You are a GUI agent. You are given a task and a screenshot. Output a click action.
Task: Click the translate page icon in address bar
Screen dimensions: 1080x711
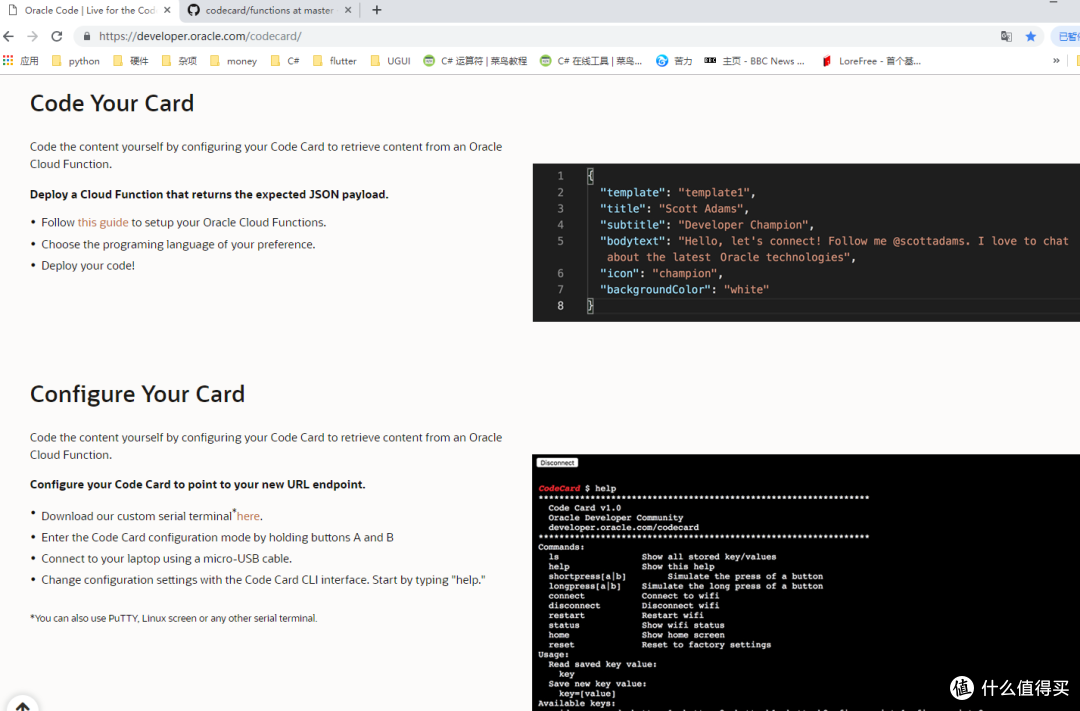click(x=1006, y=37)
